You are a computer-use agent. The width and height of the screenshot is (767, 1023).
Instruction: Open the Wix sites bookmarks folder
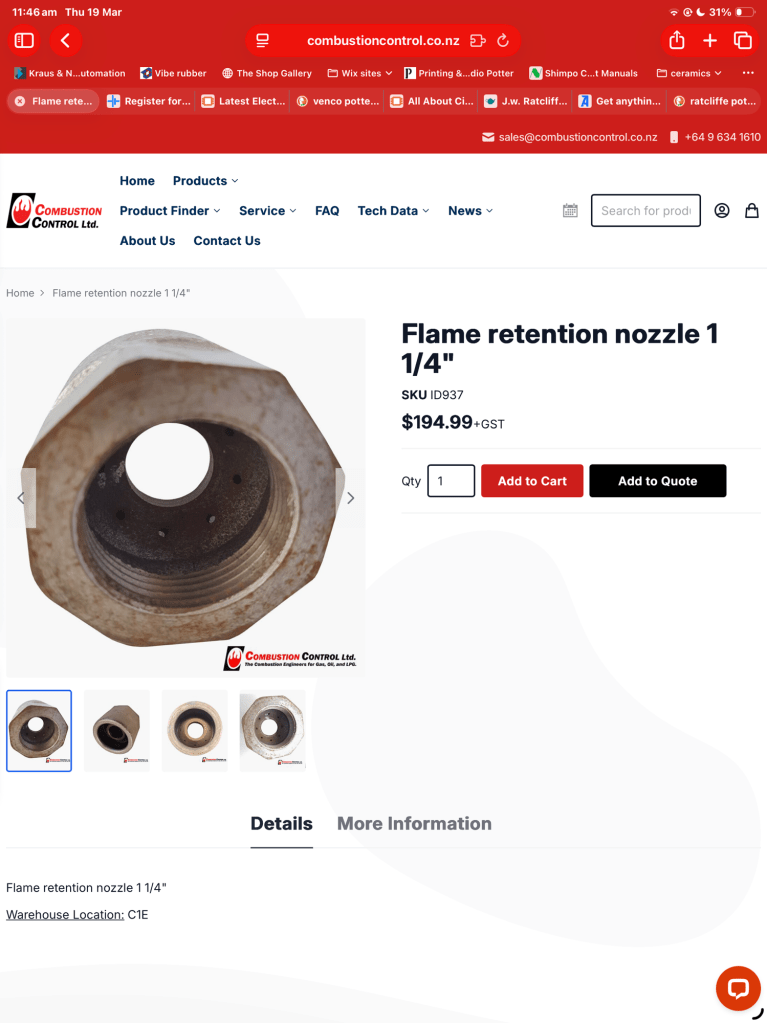(x=359, y=73)
